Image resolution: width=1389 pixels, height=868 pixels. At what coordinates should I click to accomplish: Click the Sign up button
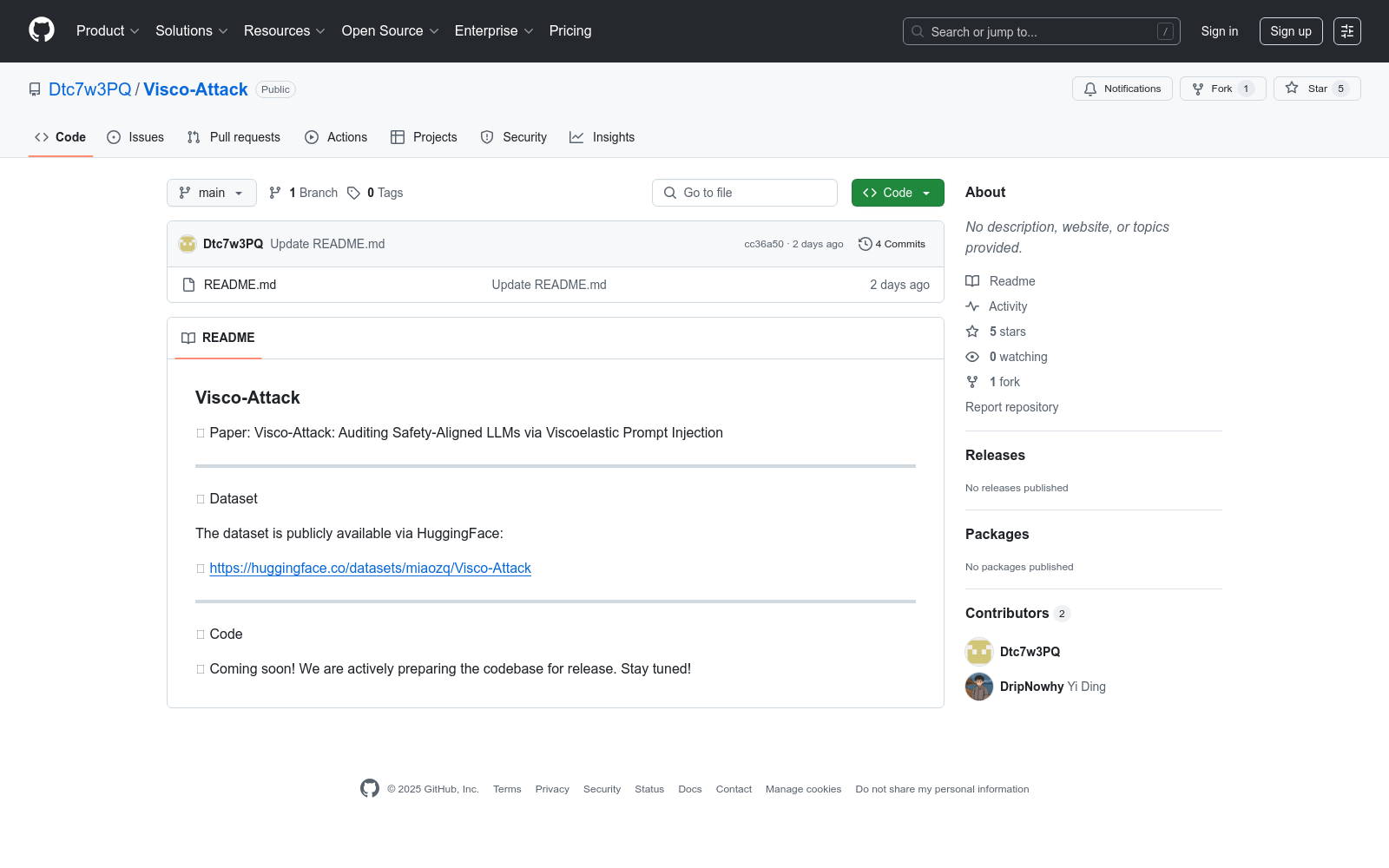(x=1291, y=31)
